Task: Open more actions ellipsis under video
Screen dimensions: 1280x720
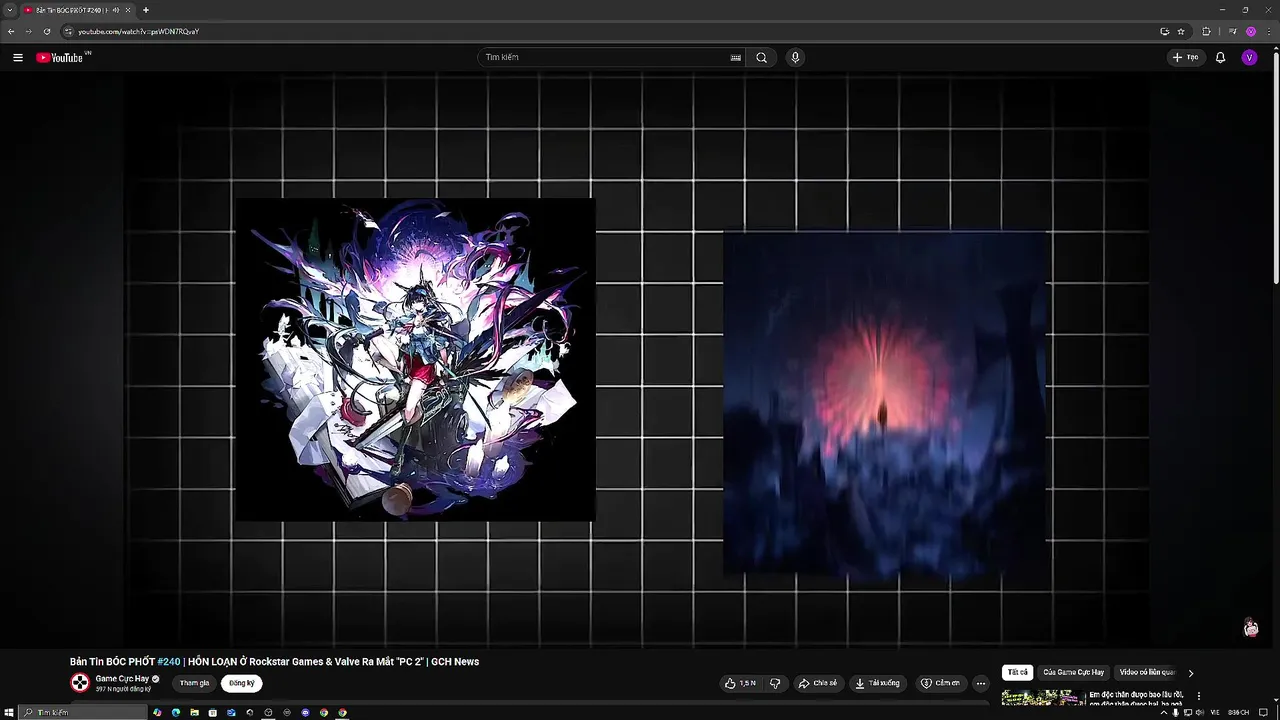Action: (x=981, y=683)
